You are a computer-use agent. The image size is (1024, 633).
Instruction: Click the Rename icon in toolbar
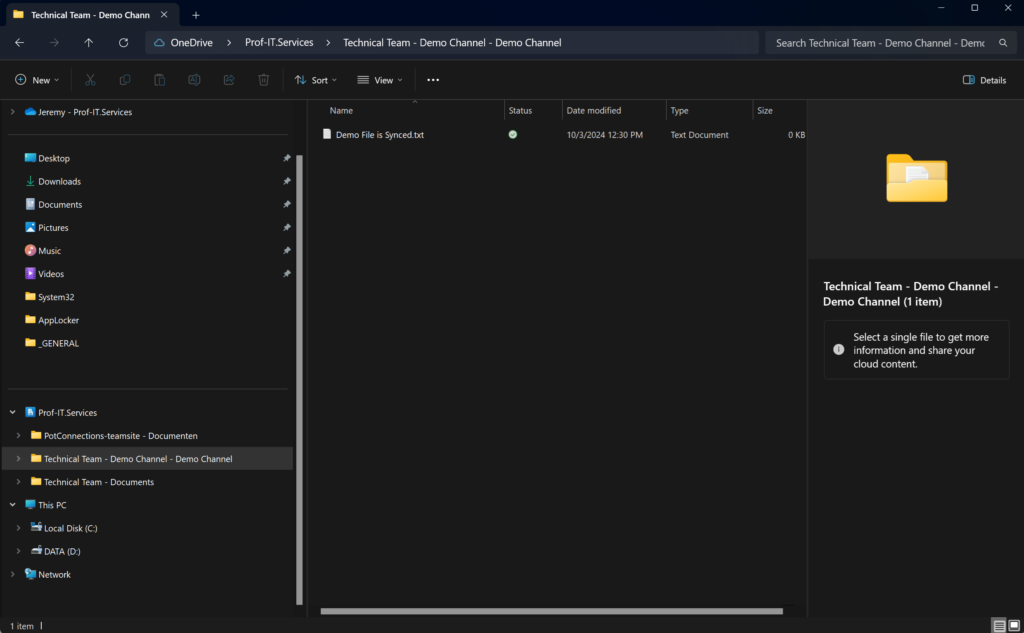click(x=194, y=80)
